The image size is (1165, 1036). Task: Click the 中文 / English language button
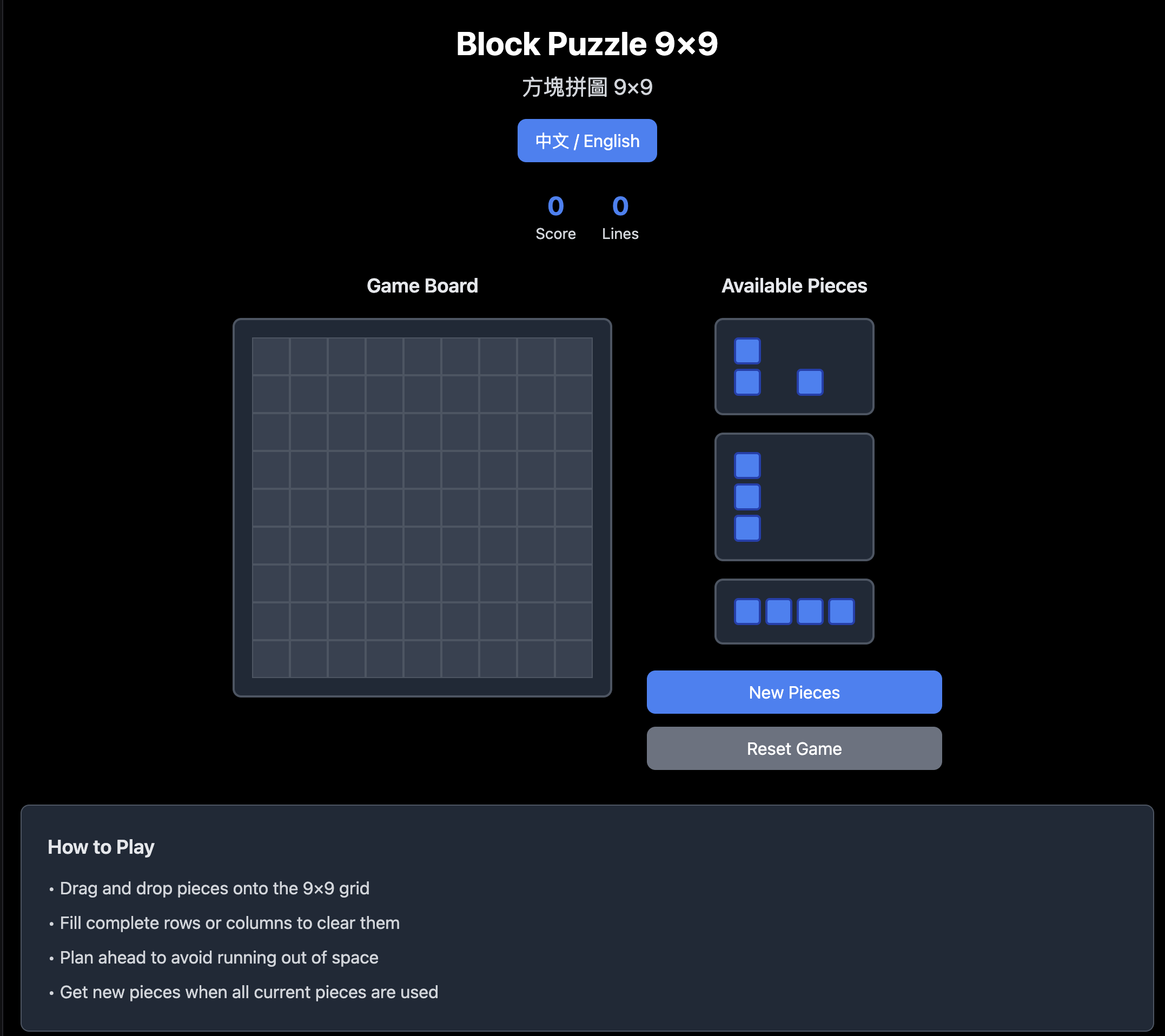tap(586, 141)
